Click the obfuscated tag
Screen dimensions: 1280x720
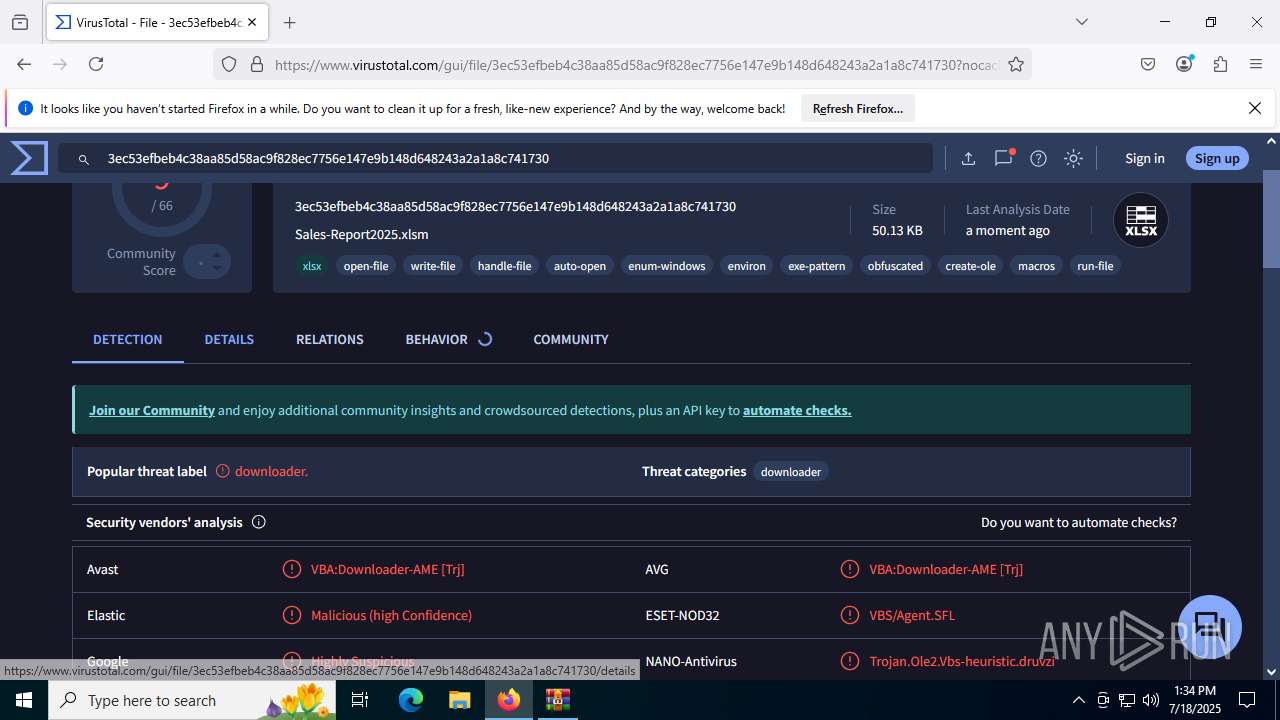(x=895, y=266)
